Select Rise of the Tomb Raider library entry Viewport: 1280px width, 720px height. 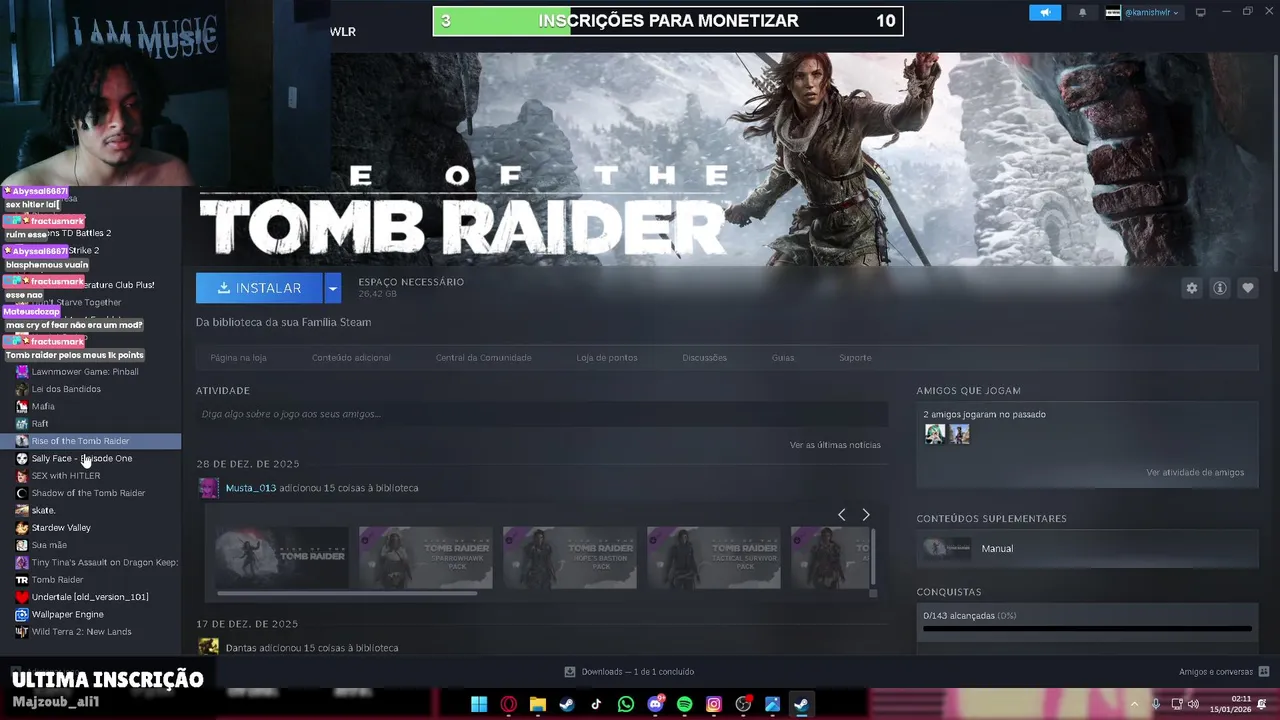[90, 441]
